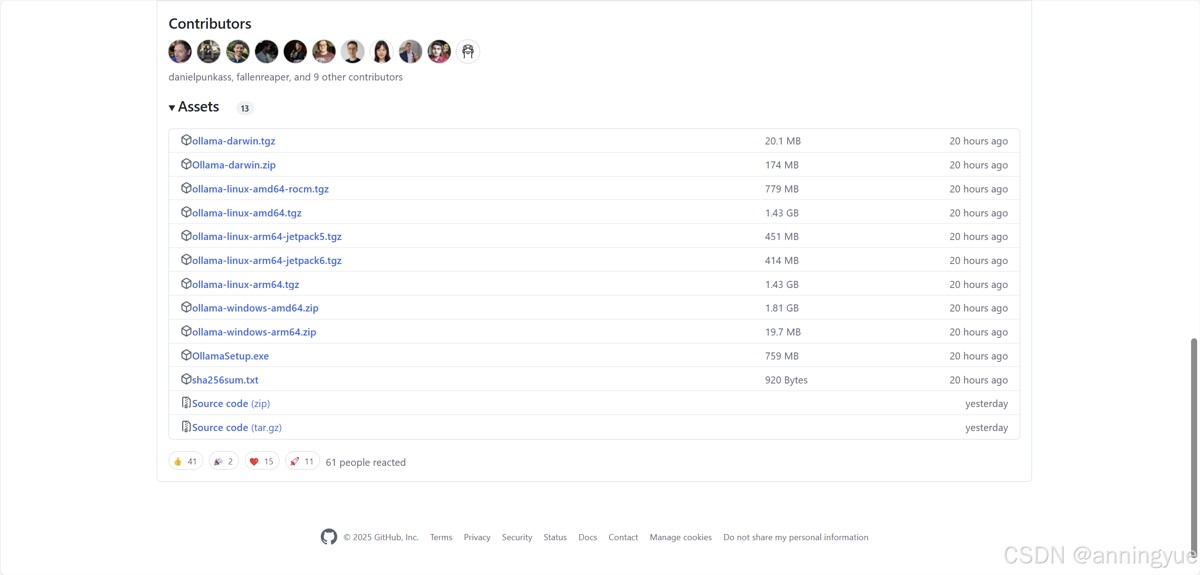Download Ollama-darwin.zip file

[x=234, y=165]
